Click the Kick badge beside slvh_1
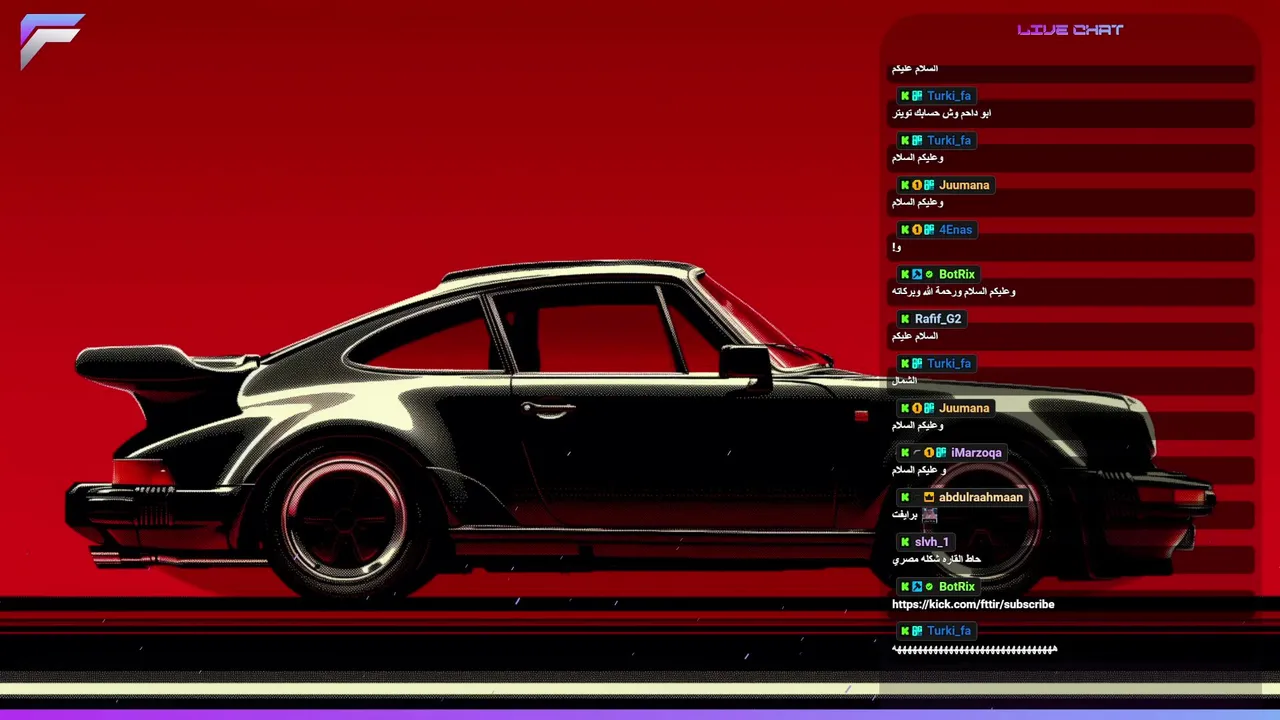 pos(905,542)
